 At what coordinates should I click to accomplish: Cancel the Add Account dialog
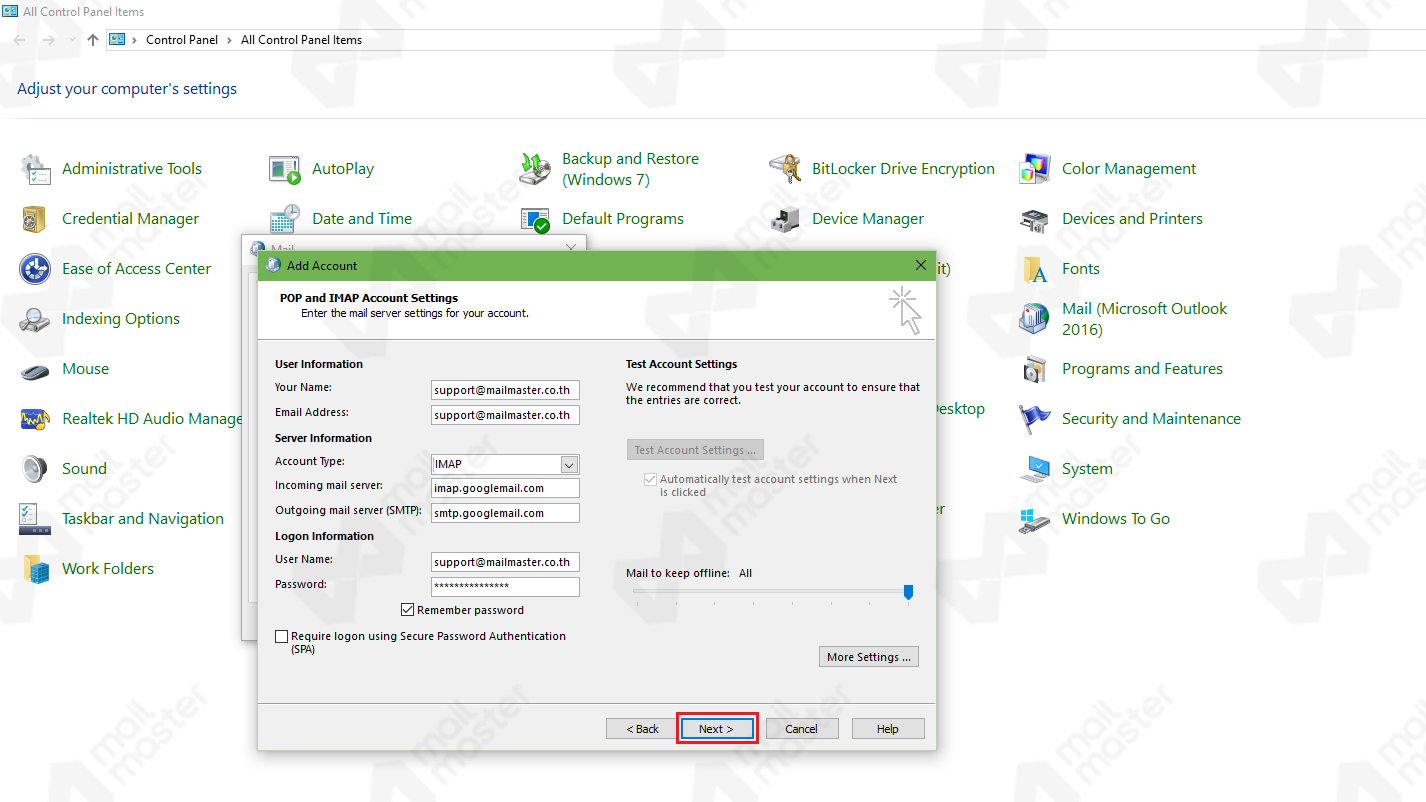(801, 729)
